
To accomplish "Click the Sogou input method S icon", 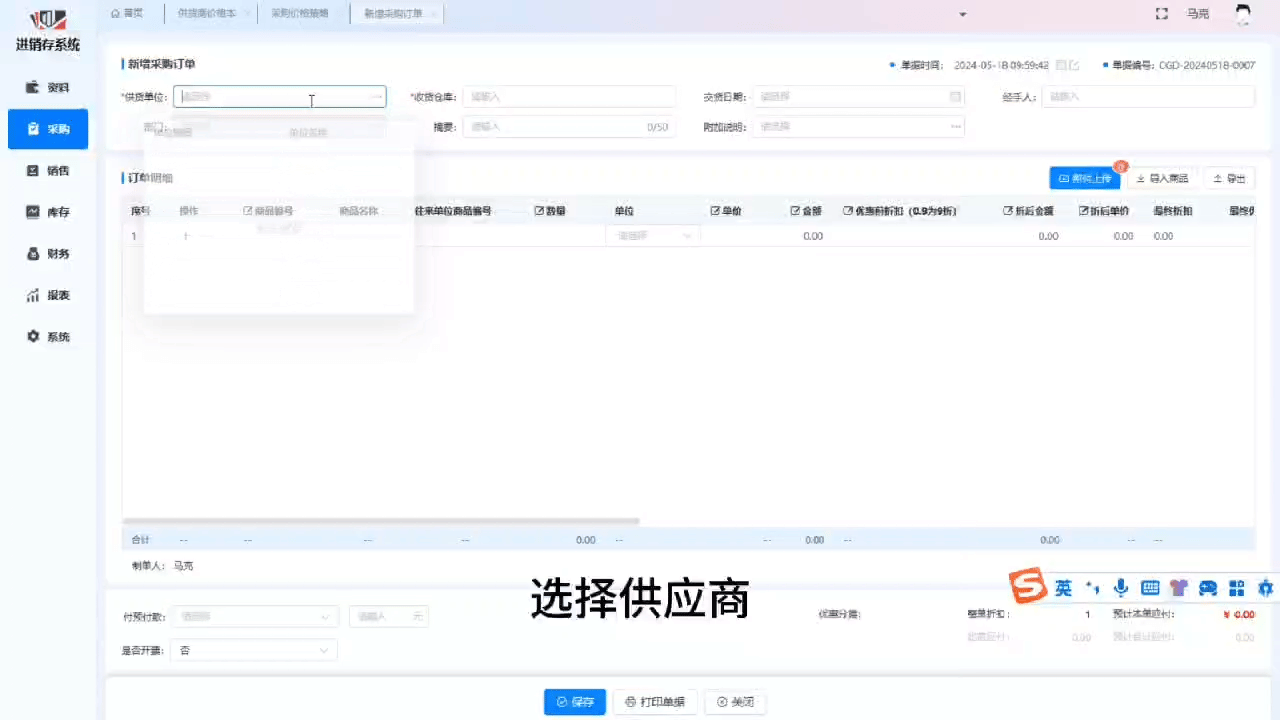I will point(1027,587).
